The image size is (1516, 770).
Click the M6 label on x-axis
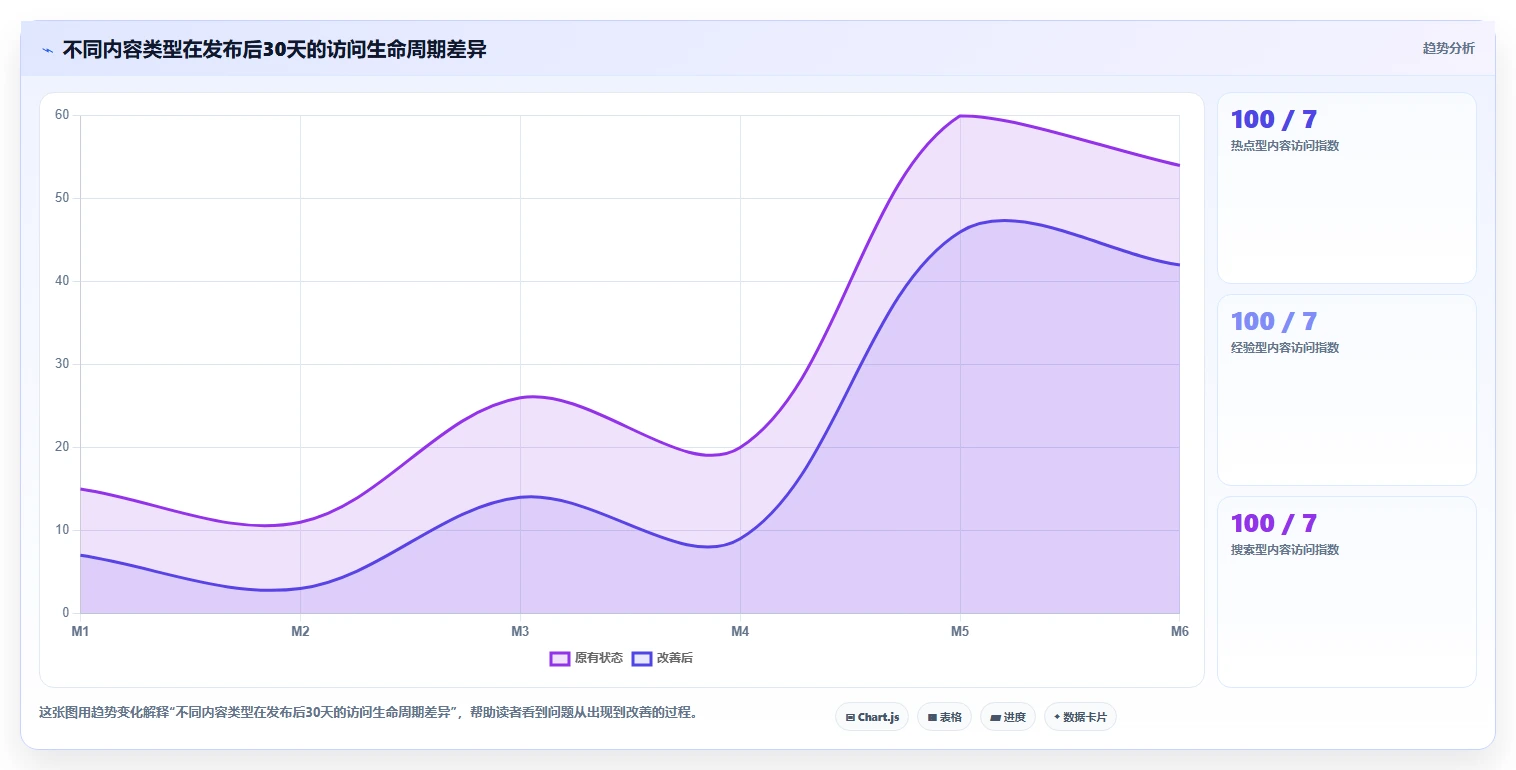pos(1179,631)
